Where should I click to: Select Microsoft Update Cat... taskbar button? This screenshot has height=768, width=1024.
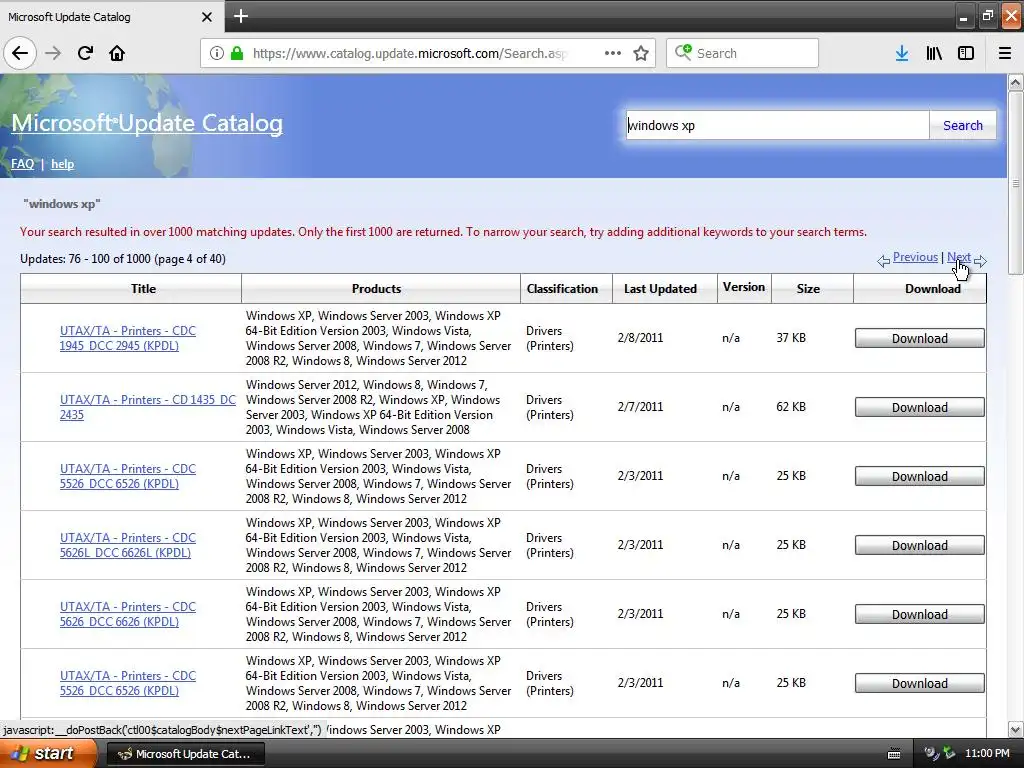click(x=185, y=754)
